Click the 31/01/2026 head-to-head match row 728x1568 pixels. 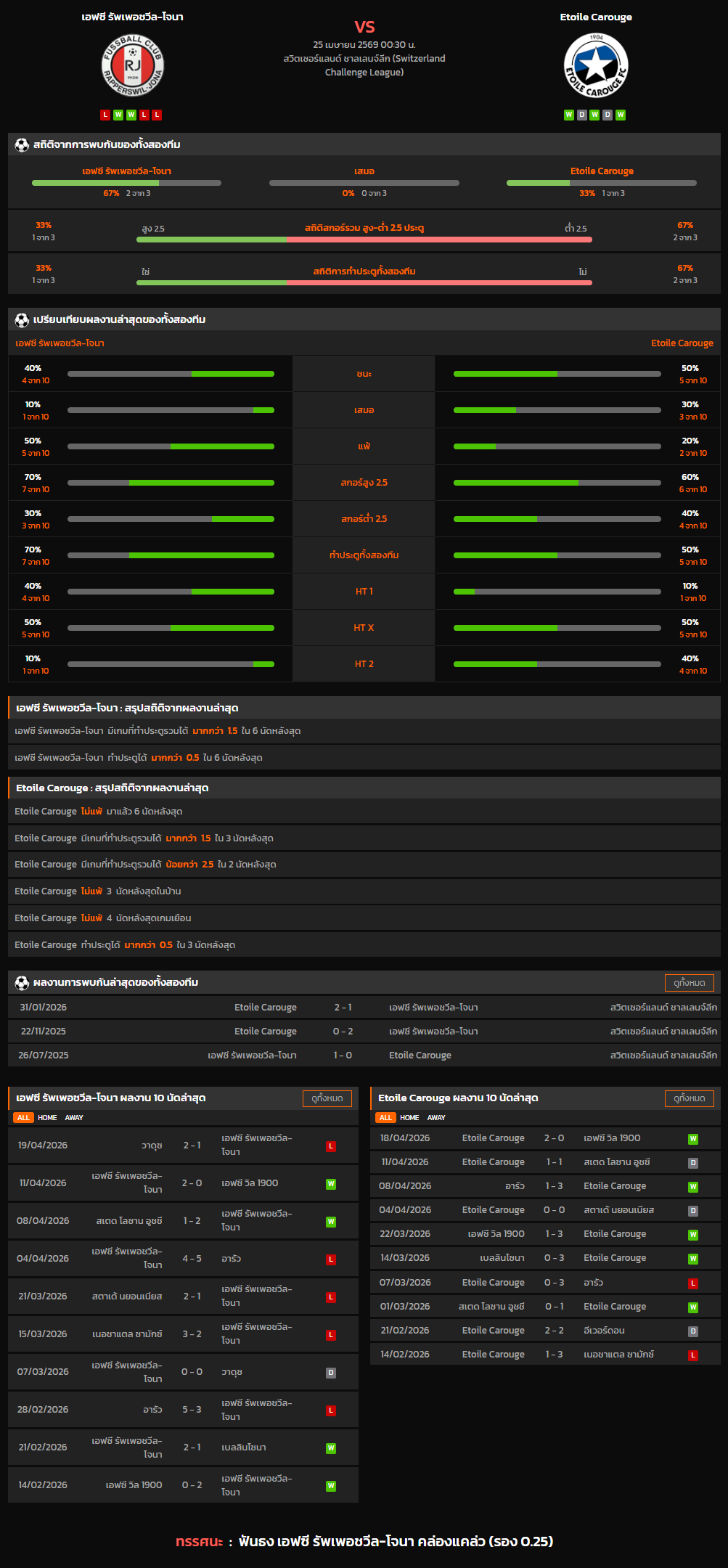tap(364, 1008)
